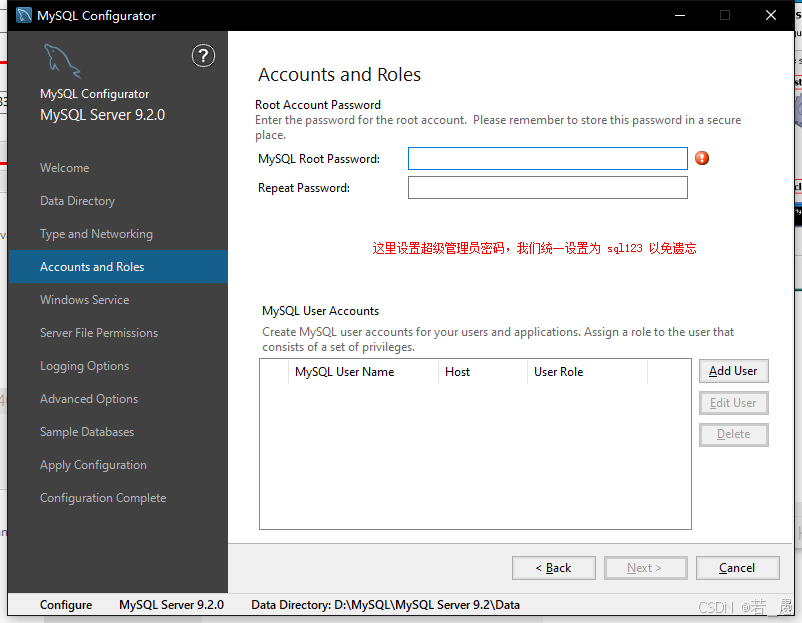Viewport: 802px width, 623px height.
Task: Click the Accounts and Roles heading
Action: 339,75
